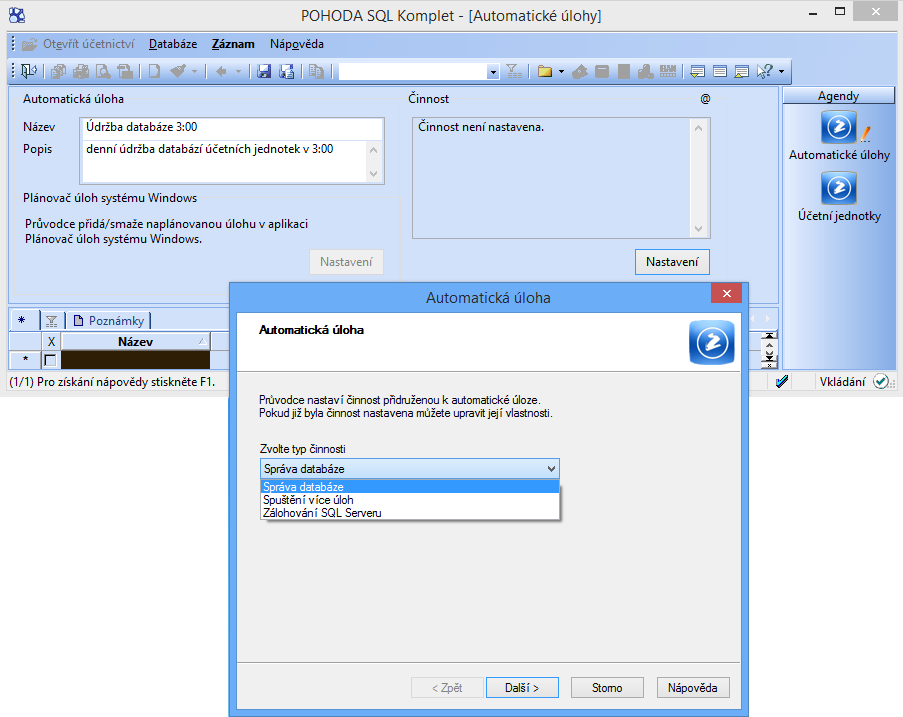The image size is (903, 717).
Task: Expand the Zvolte typ činnosti combo box
Action: tap(551, 469)
